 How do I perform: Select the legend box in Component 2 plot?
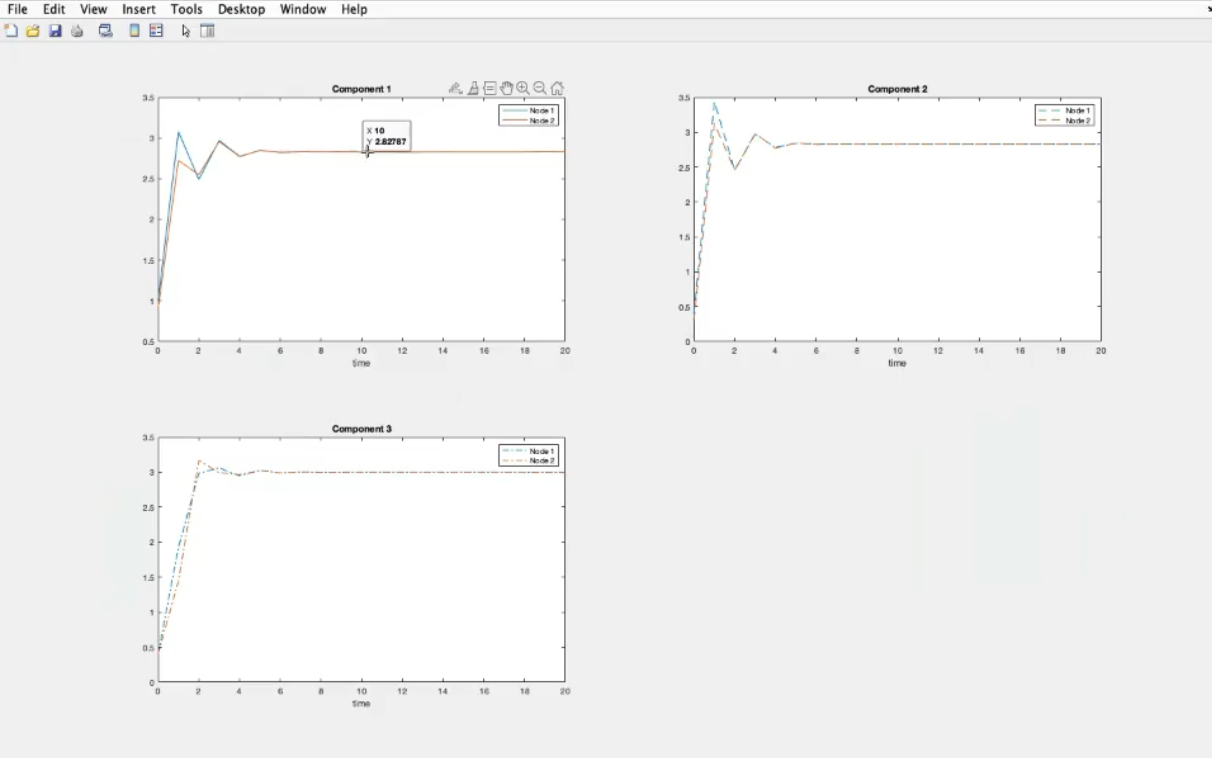pyautogui.click(x=1067, y=115)
